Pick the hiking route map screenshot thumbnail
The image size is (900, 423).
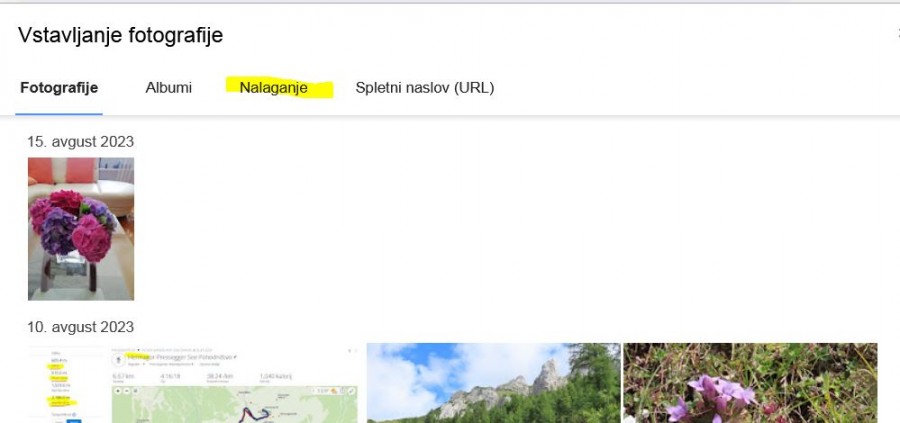192,383
